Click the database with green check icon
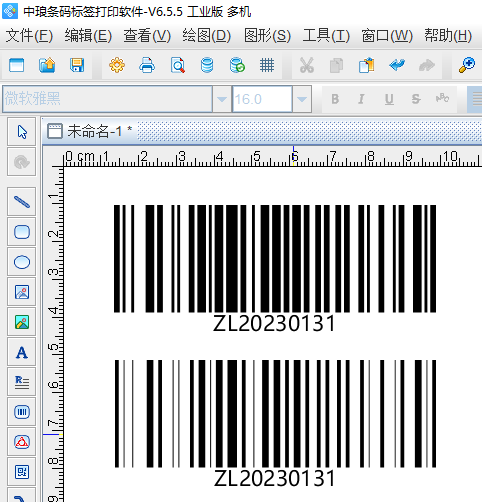Image resolution: width=482 pixels, height=502 pixels. 237,65
